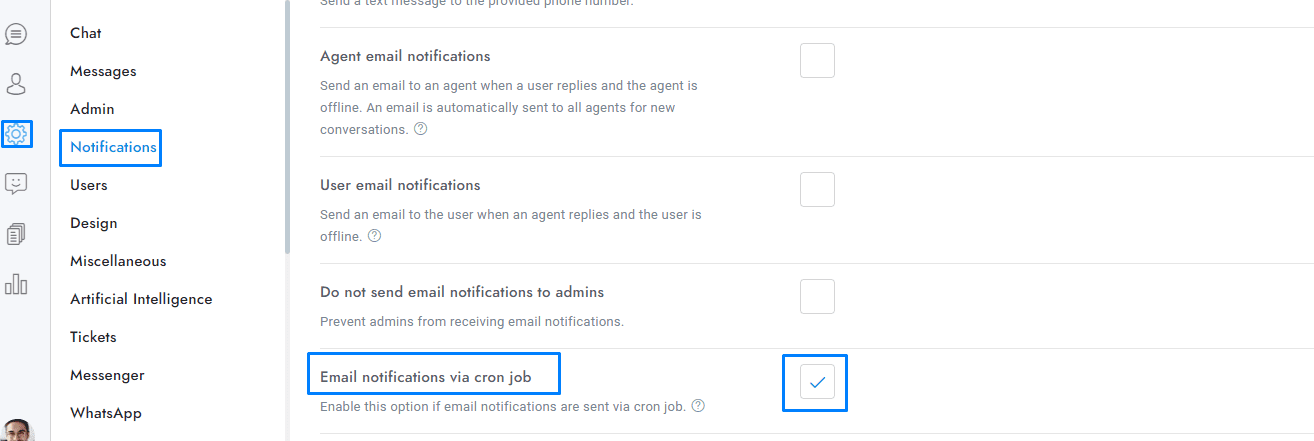Screen dimensions: 1314x441
Task: Enable User email notifications checkbox
Action: tap(817, 190)
